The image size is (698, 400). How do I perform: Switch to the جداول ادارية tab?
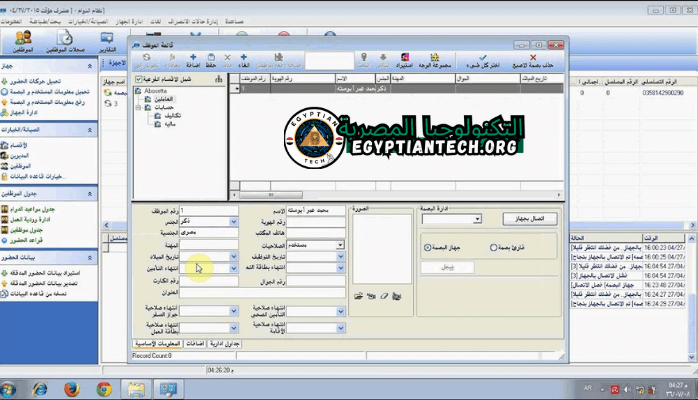tap(225, 344)
